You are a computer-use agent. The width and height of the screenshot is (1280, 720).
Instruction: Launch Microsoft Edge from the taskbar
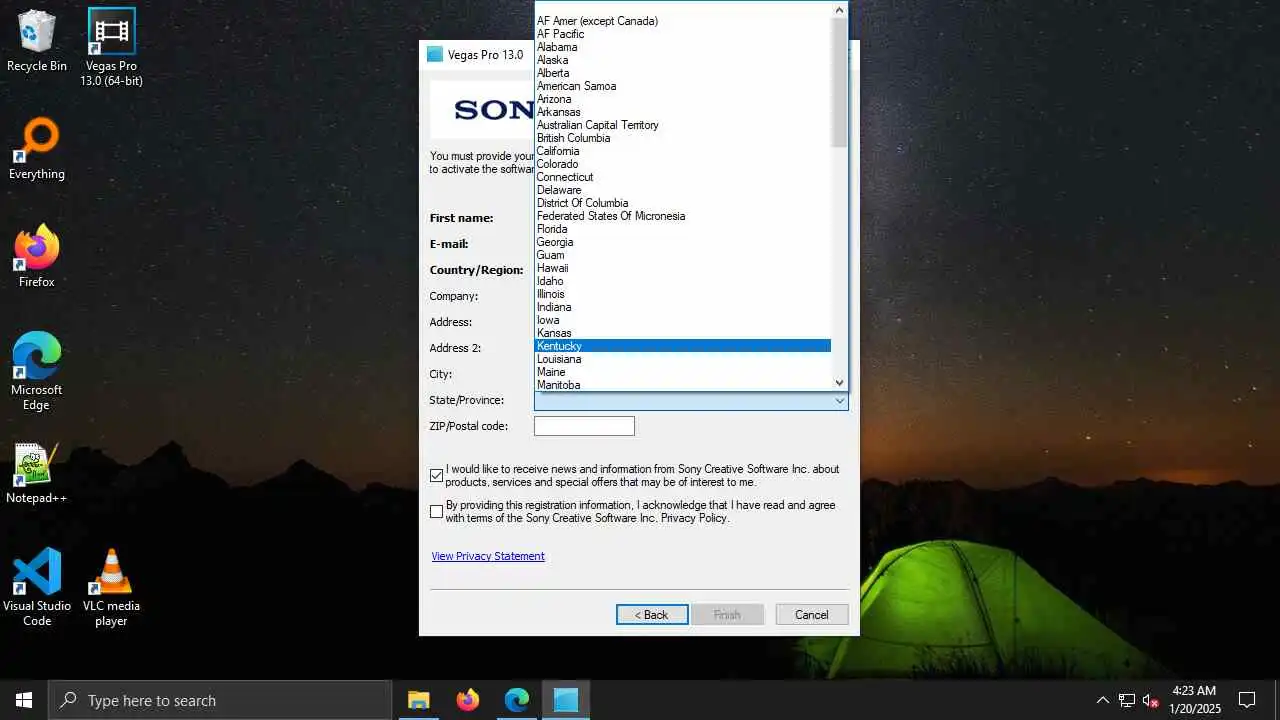(516, 700)
